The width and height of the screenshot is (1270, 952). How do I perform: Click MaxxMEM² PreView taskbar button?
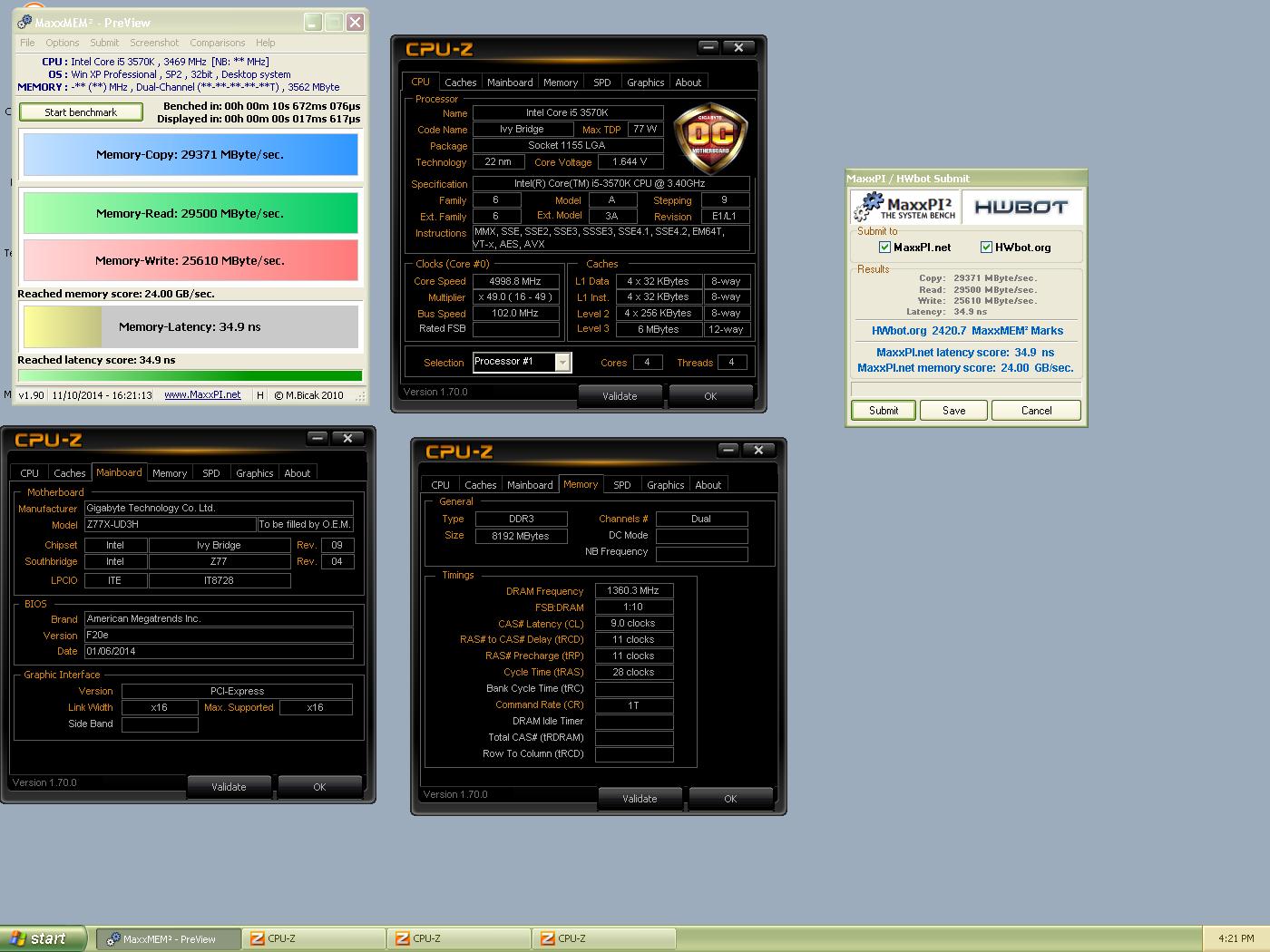click(x=169, y=938)
